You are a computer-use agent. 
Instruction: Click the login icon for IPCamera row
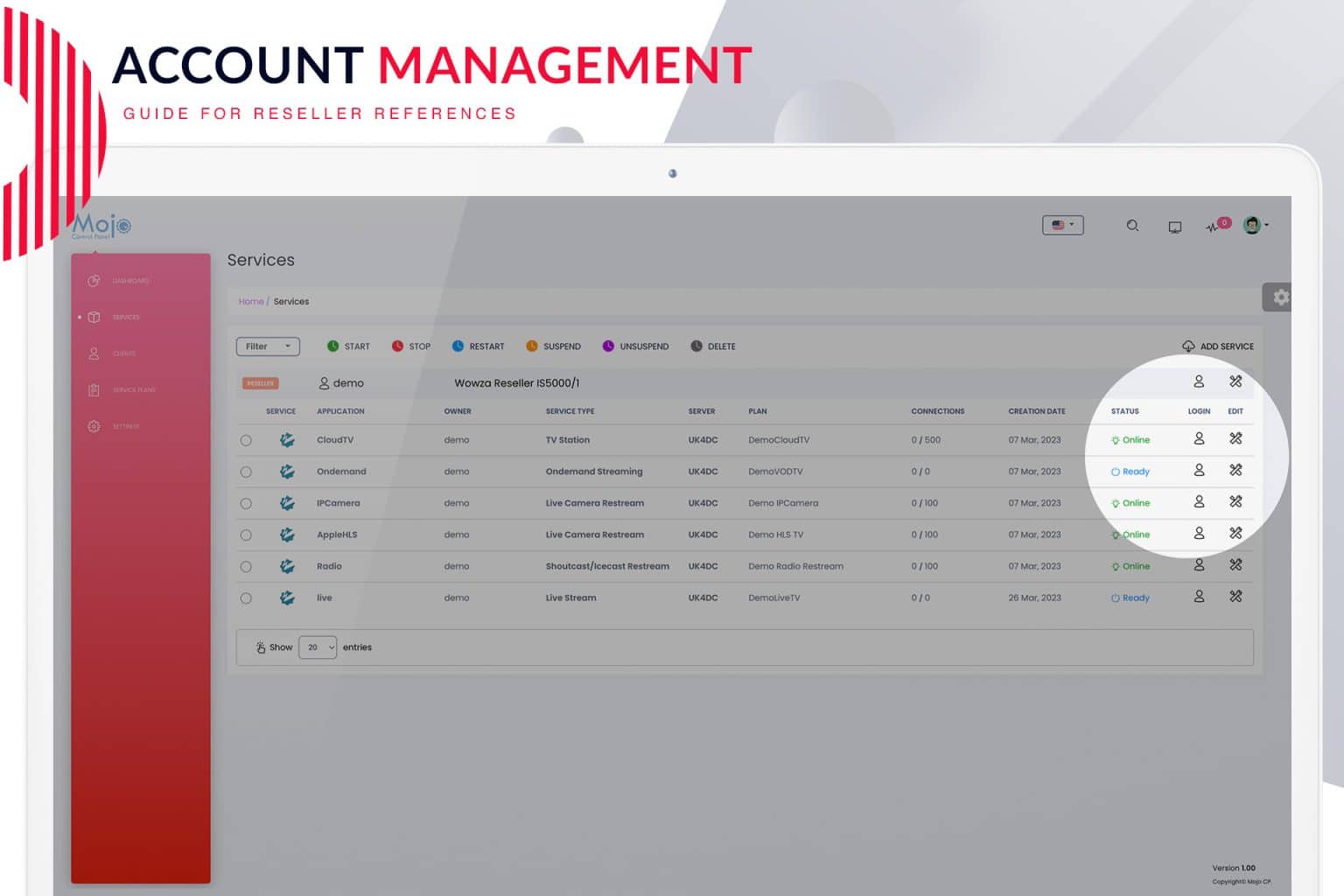tap(1199, 501)
